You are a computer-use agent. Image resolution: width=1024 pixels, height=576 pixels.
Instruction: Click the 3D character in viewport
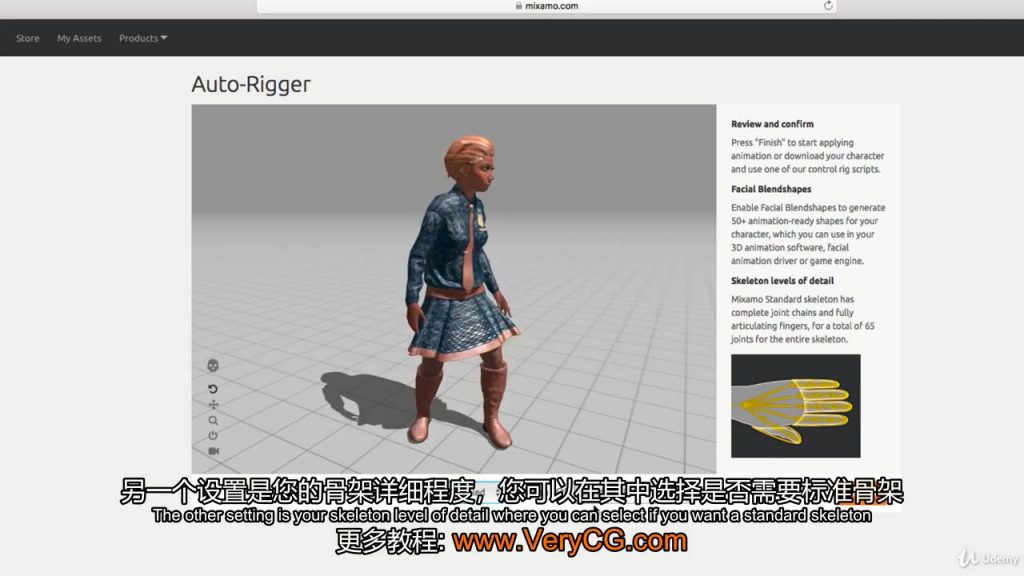click(x=462, y=292)
